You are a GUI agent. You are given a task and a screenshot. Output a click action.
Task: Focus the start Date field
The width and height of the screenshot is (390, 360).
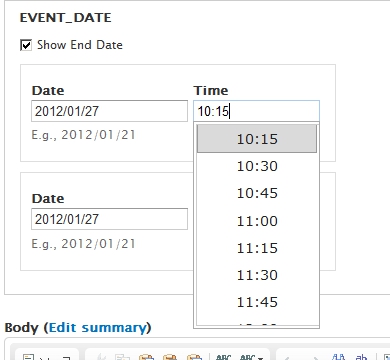109,111
